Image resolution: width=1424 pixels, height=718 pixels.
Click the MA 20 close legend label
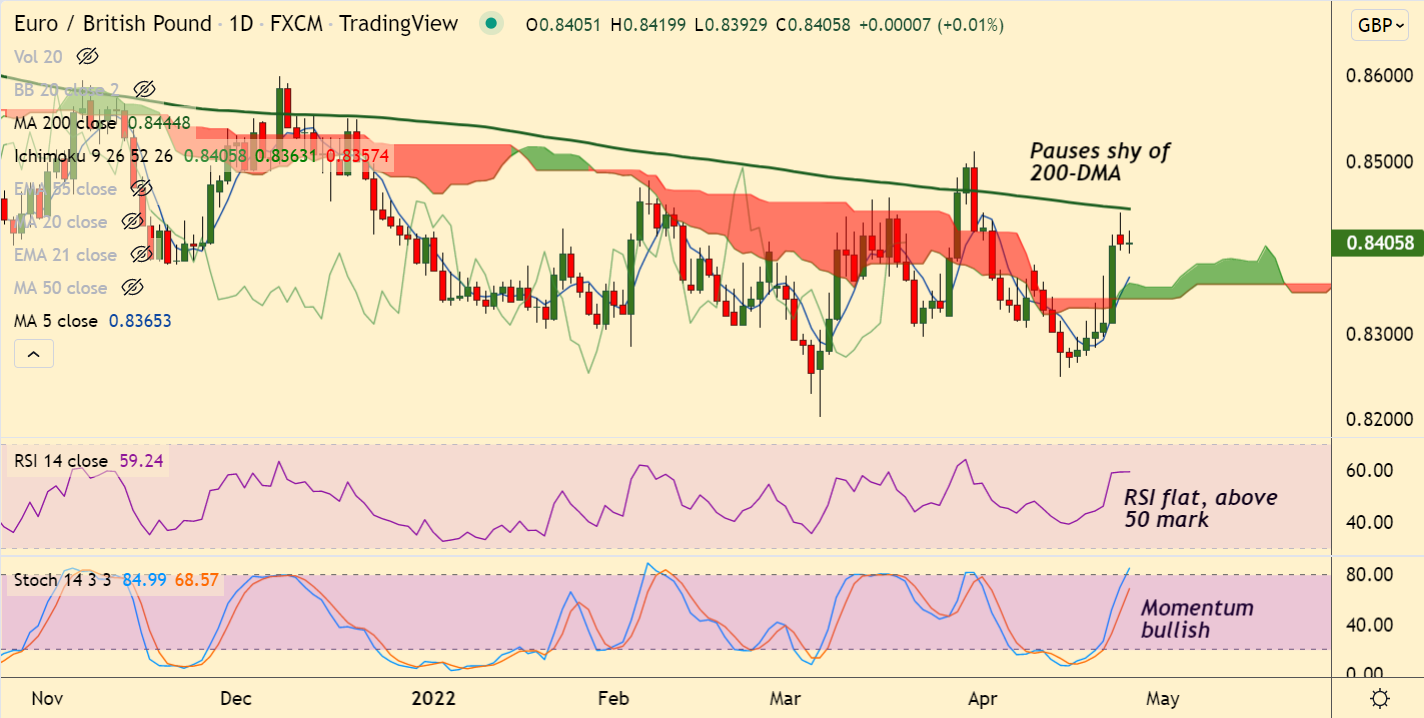tap(60, 221)
